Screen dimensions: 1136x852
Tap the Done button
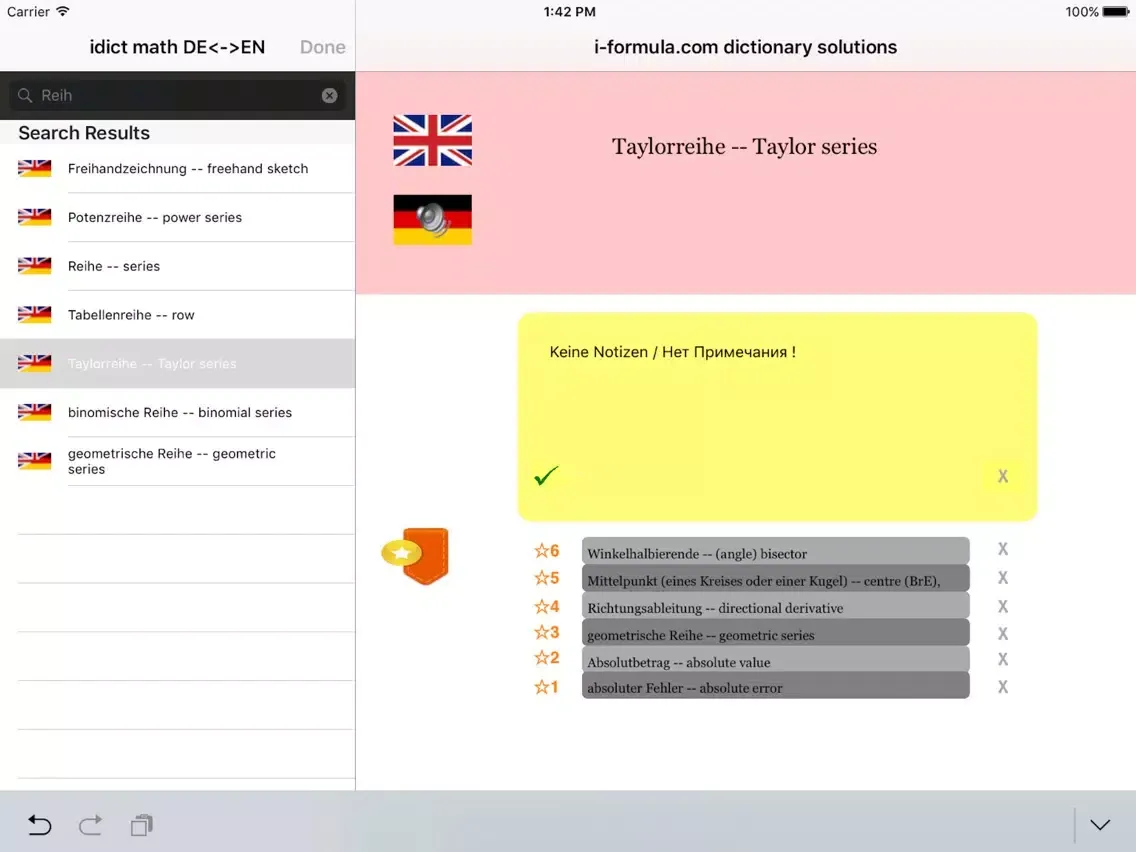click(x=322, y=47)
